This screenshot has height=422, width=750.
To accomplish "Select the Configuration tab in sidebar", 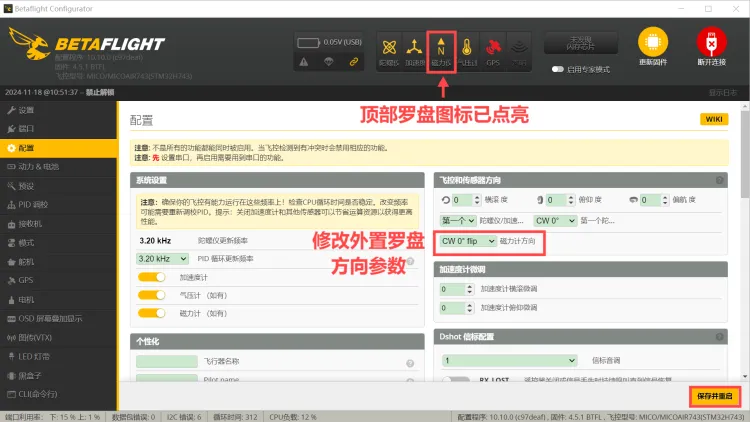I will coord(58,148).
